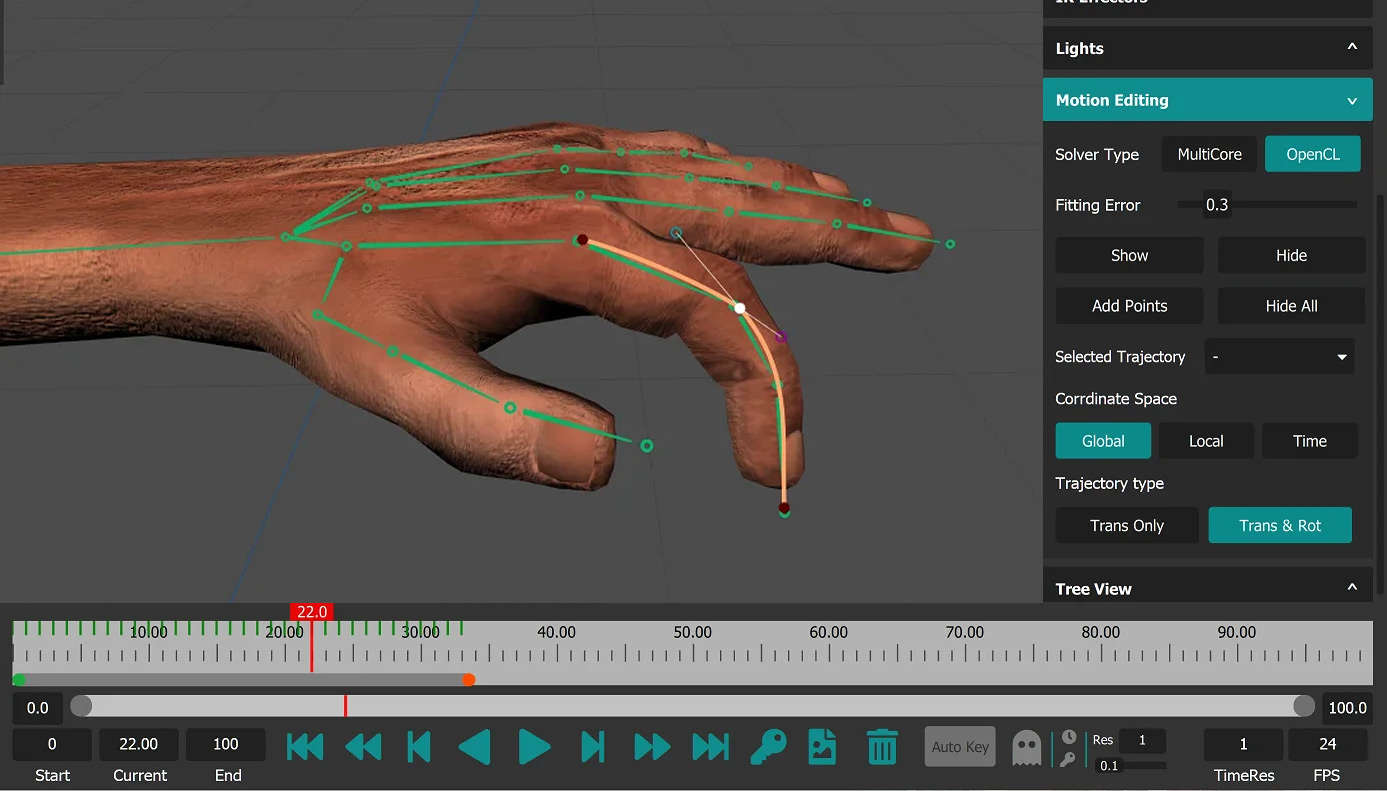
Task: Click the rewind double-arrow button
Action: [363, 747]
